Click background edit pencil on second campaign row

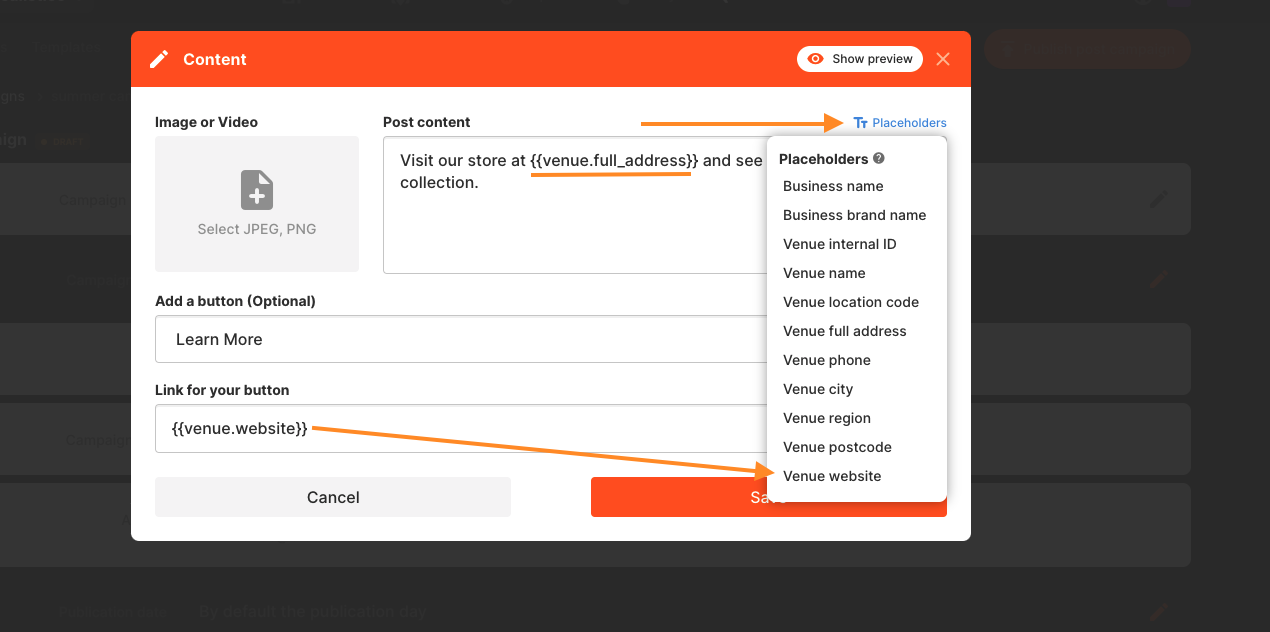click(x=1158, y=279)
